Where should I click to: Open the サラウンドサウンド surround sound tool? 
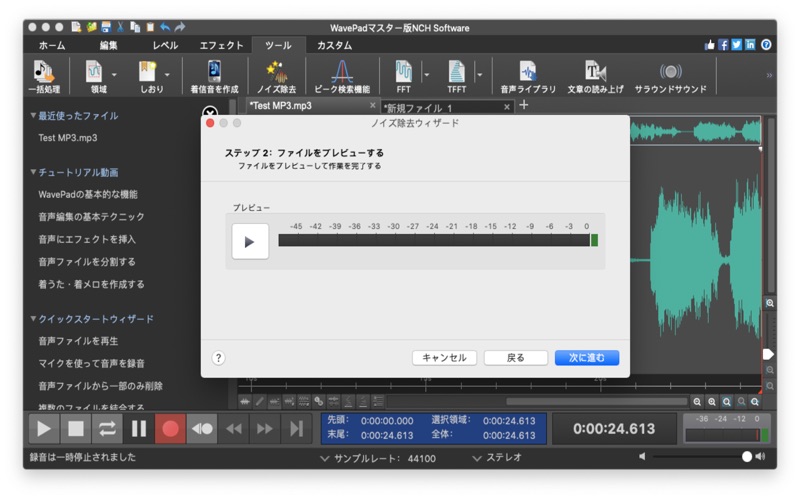click(670, 77)
